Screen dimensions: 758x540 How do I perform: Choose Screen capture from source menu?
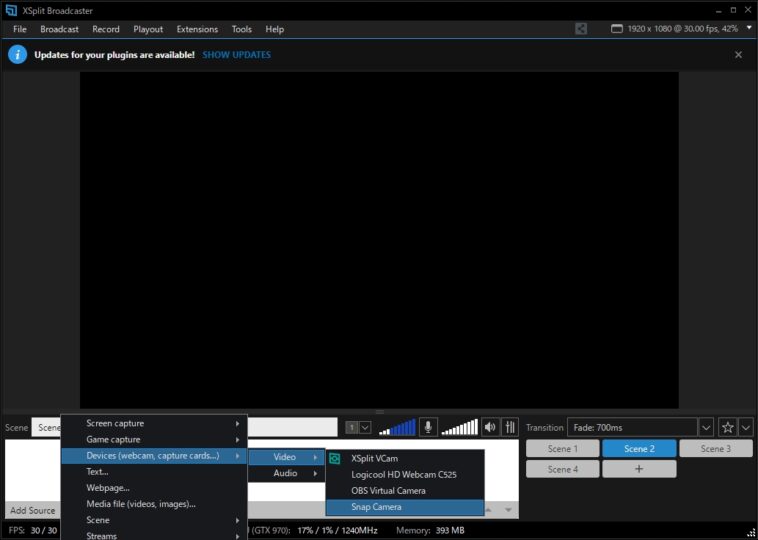point(154,423)
